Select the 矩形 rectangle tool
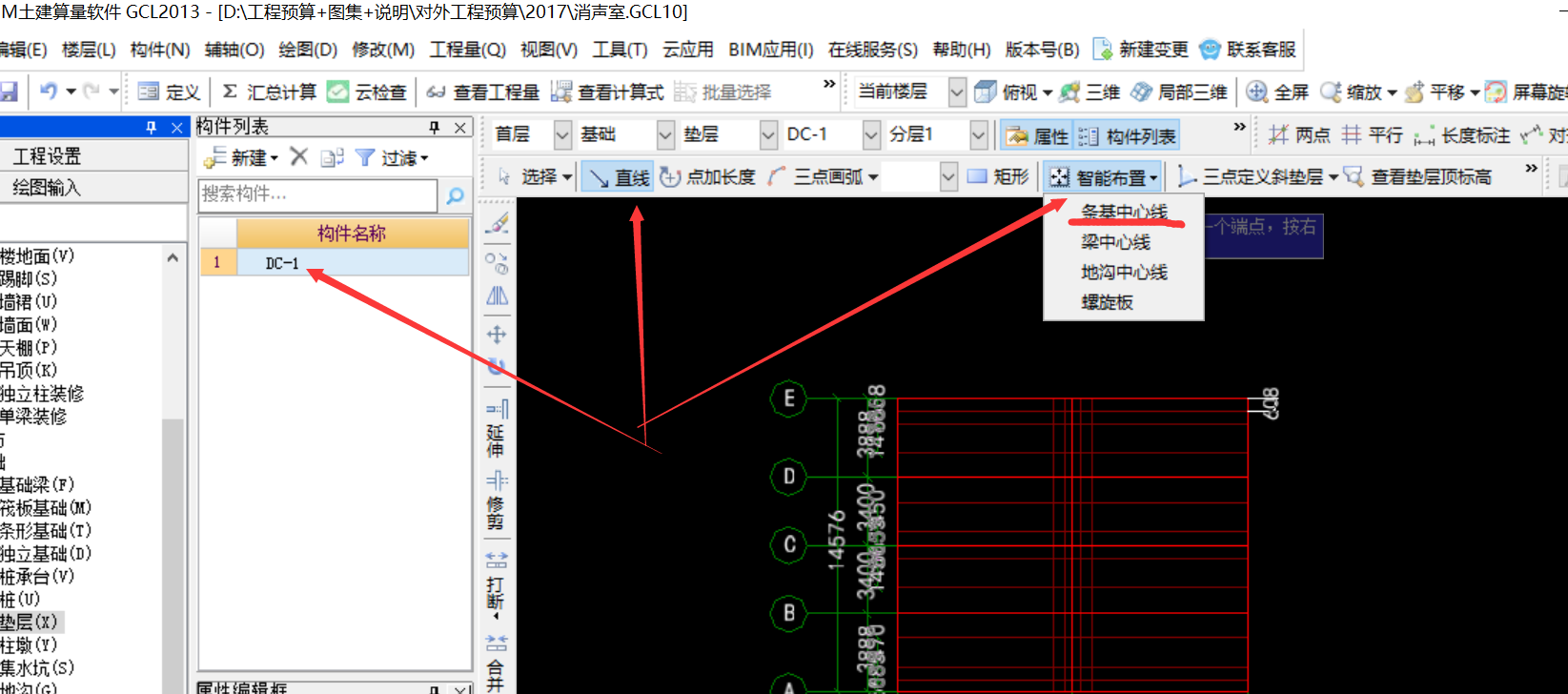The image size is (1568, 694). click(x=998, y=176)
